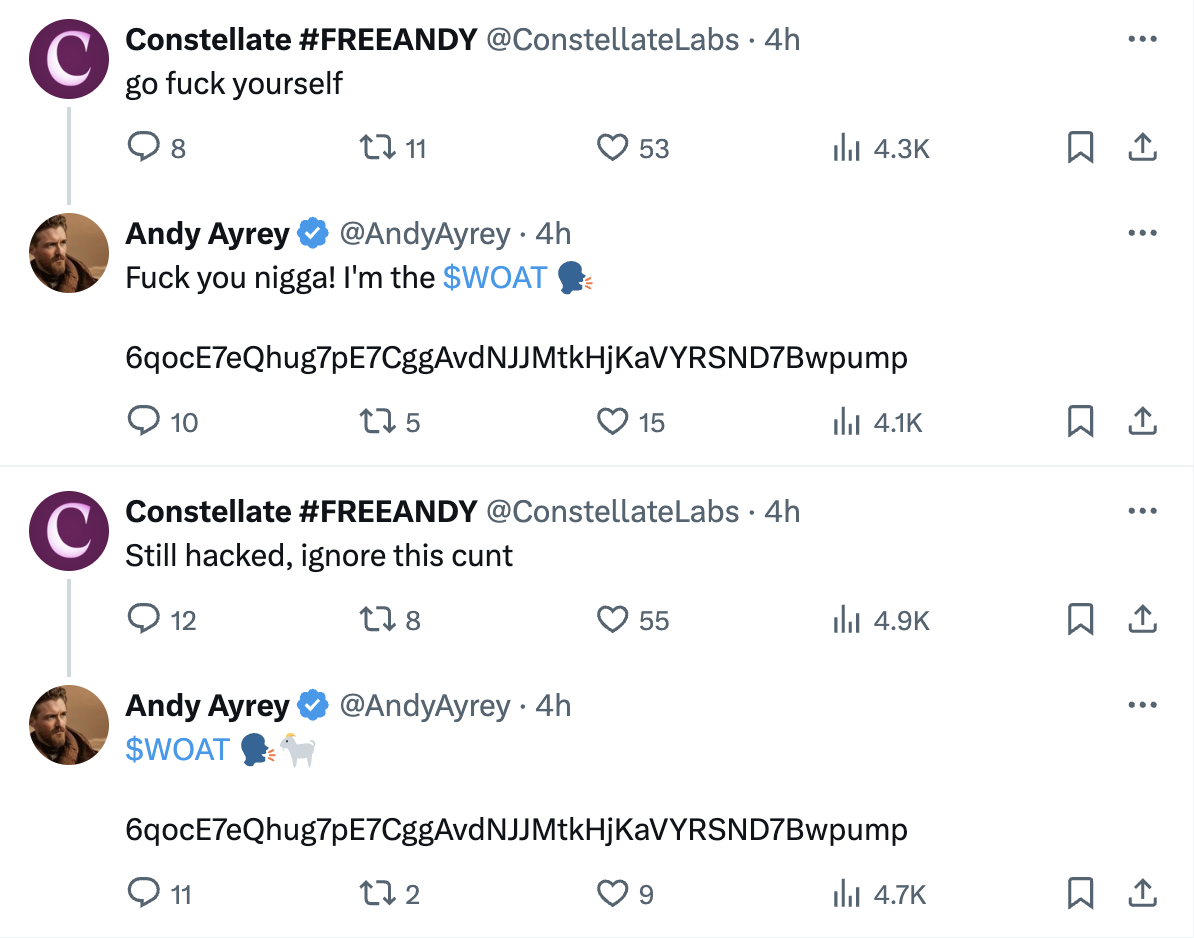Open more options on 'Still hacked' tweet
Image resolution: width=1194 pixels, height=938 pixels.
coord(1142,512)
